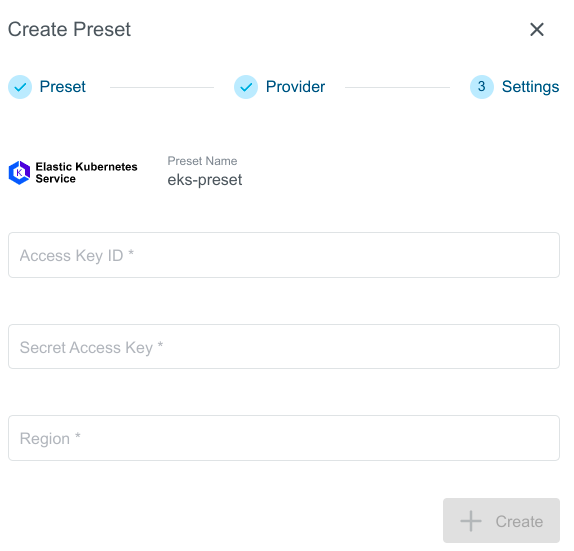Click the Preset step checkmark circle
Screen dimensions: 574x551
click(x=20, y=87)
